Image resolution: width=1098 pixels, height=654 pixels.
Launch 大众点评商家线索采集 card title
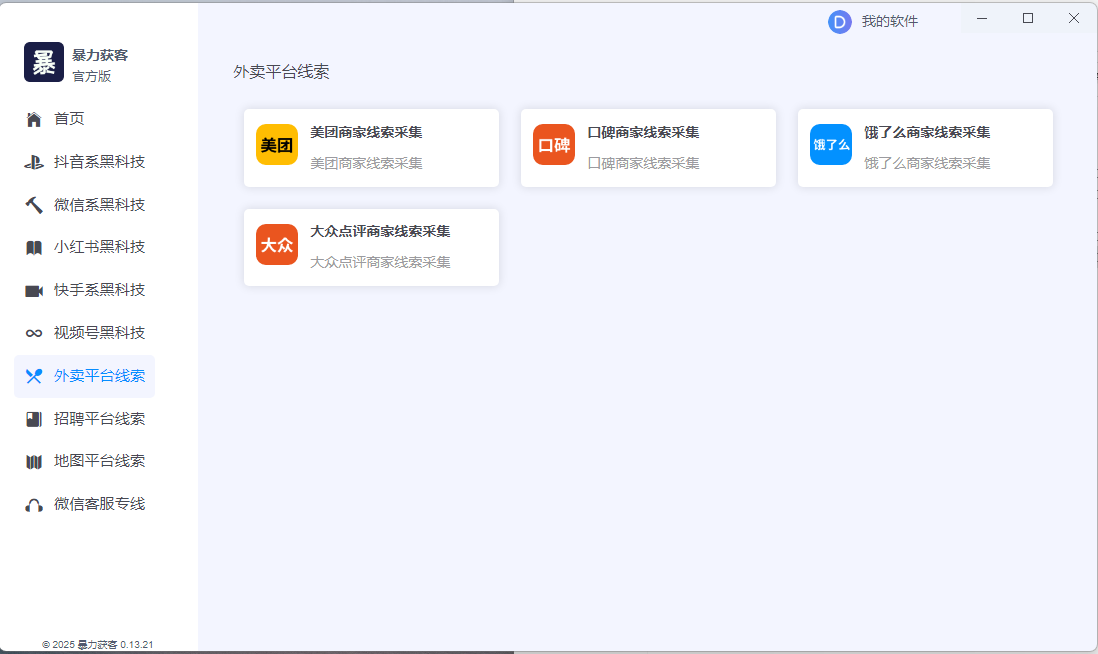[x=380, y=231]
